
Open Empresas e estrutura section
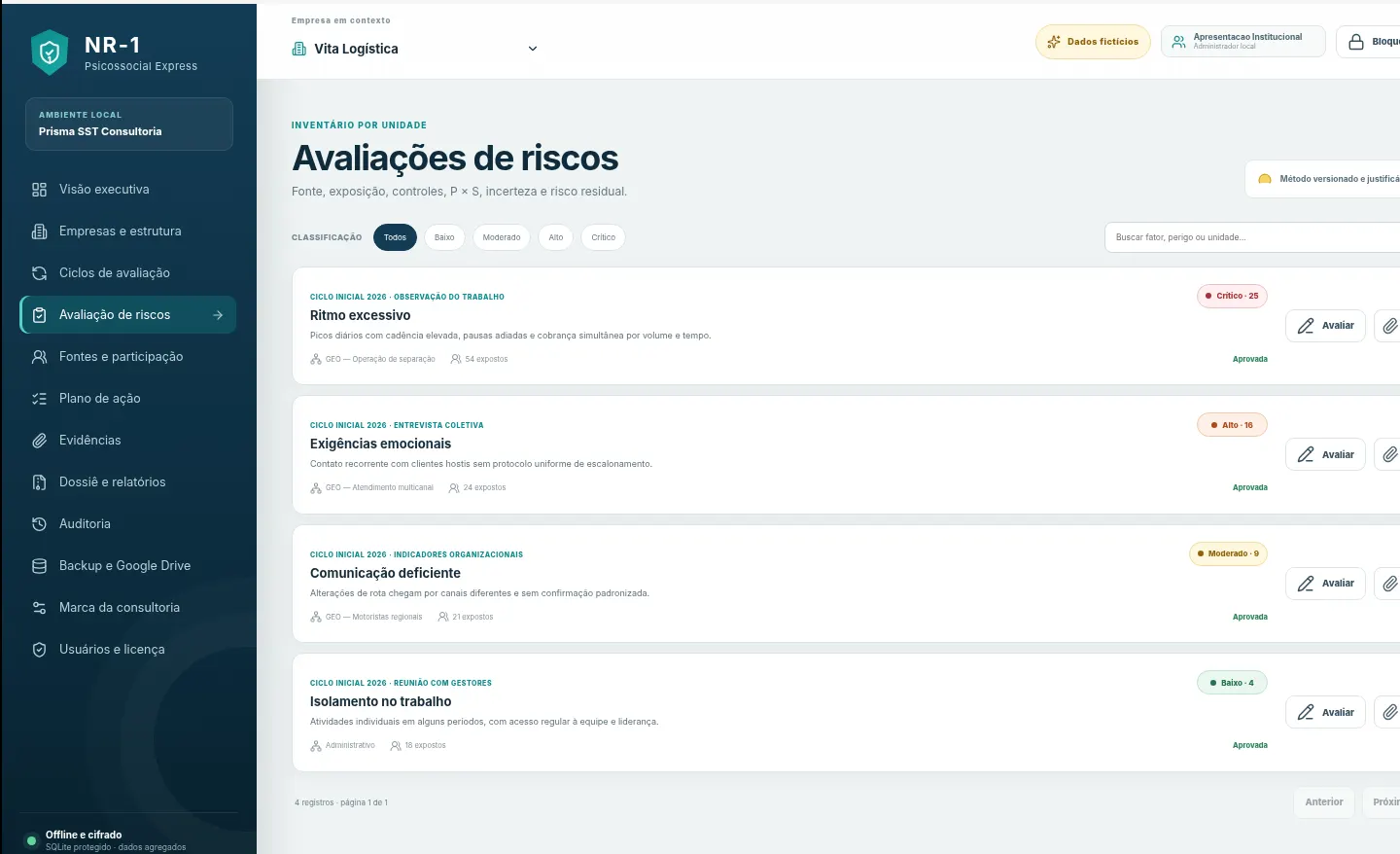coord(128,231)
